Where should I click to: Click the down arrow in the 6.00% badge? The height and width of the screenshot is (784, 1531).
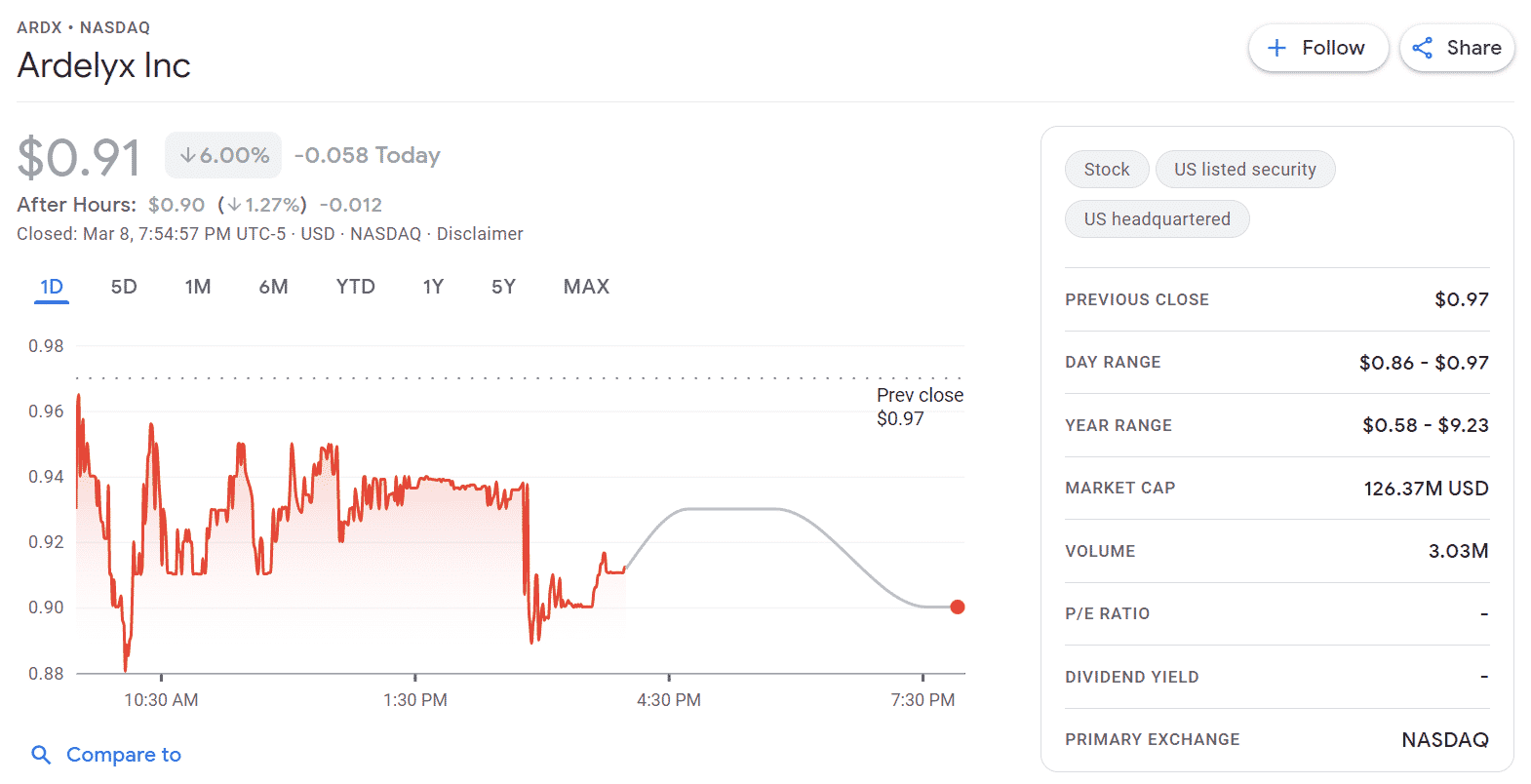pos(187,155)
